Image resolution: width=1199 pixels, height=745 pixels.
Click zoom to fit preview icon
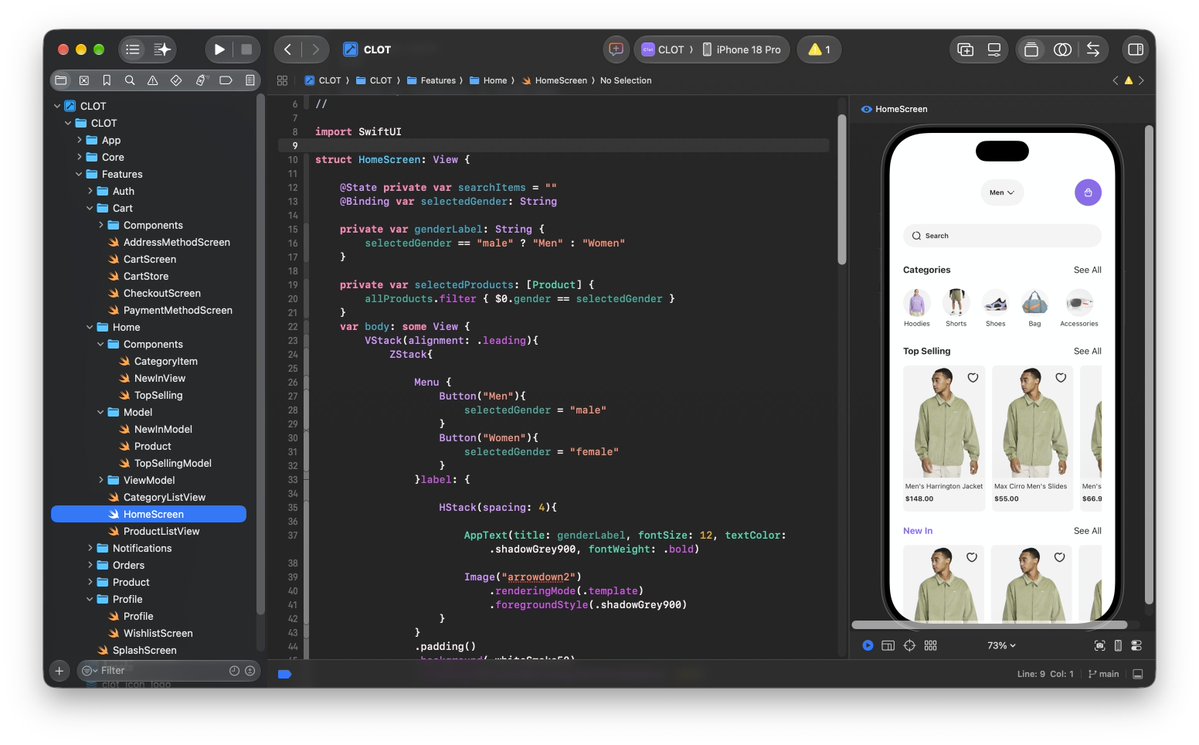click(1100, 646)
